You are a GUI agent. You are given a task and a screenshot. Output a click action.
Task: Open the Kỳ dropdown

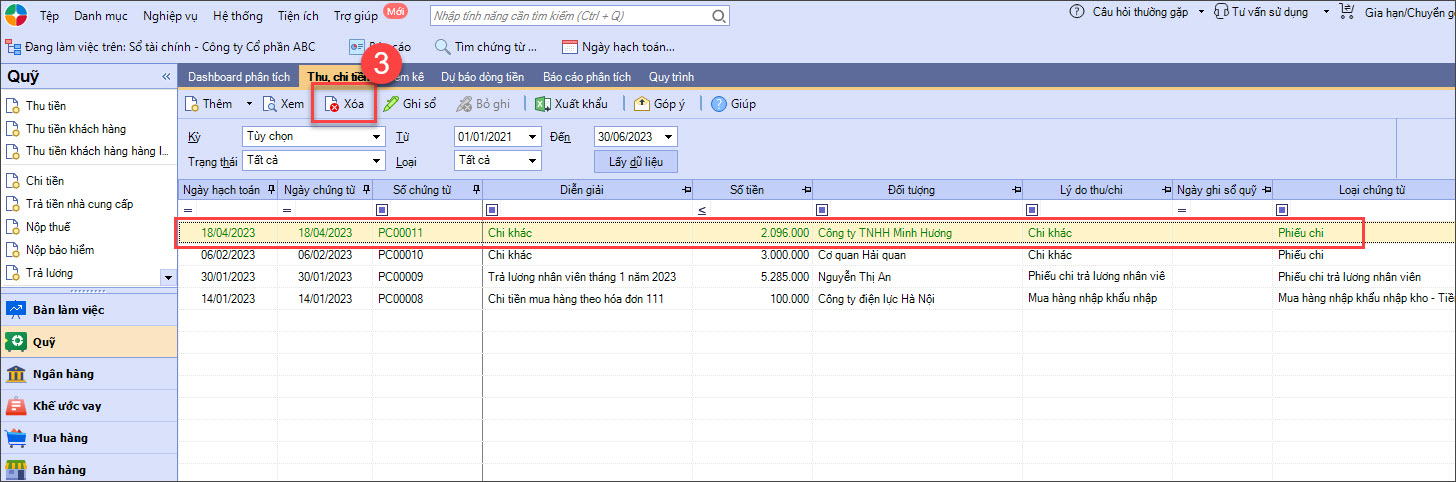[x=376, y=137]
